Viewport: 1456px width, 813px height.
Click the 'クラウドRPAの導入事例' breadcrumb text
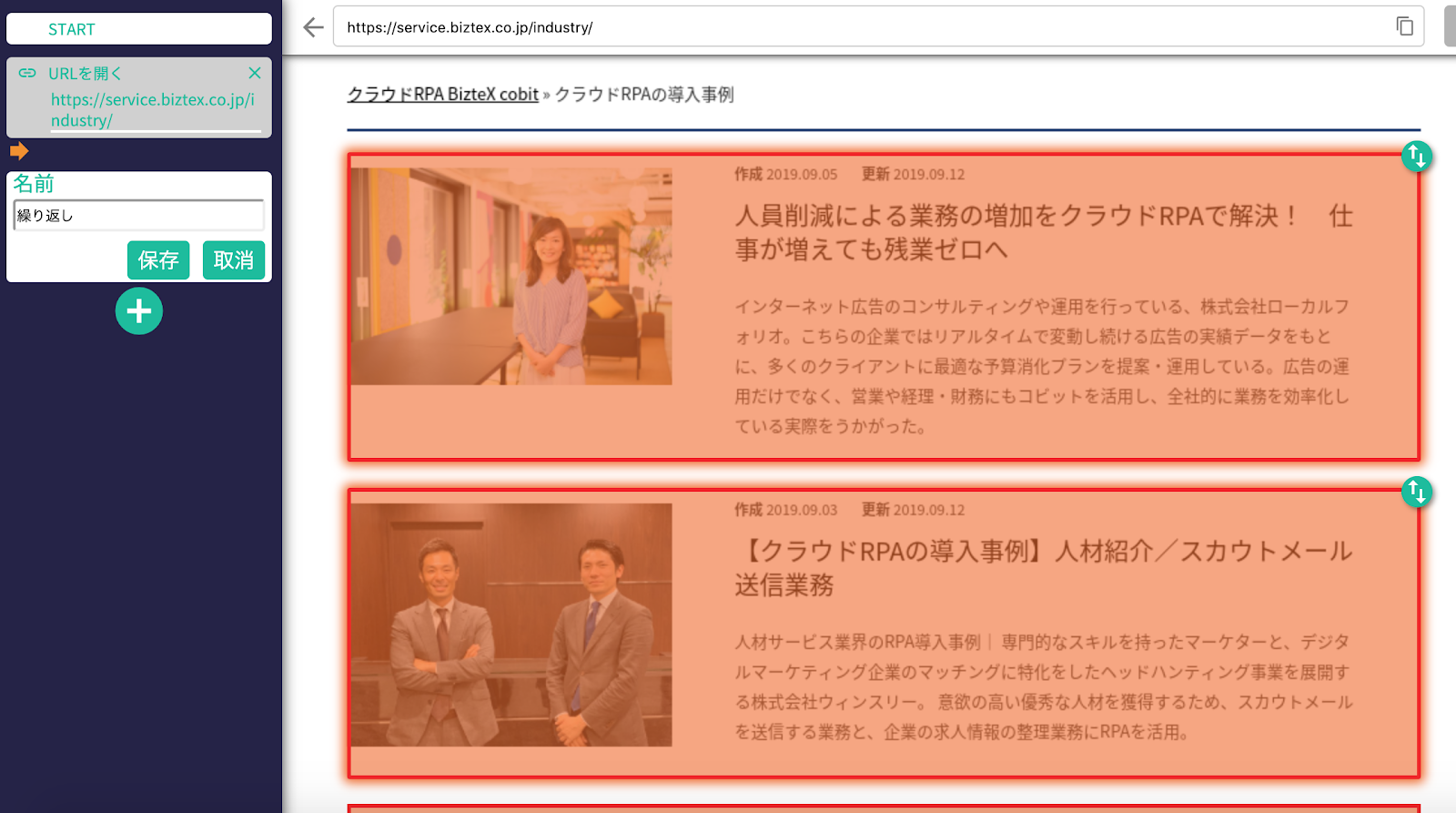644,95
